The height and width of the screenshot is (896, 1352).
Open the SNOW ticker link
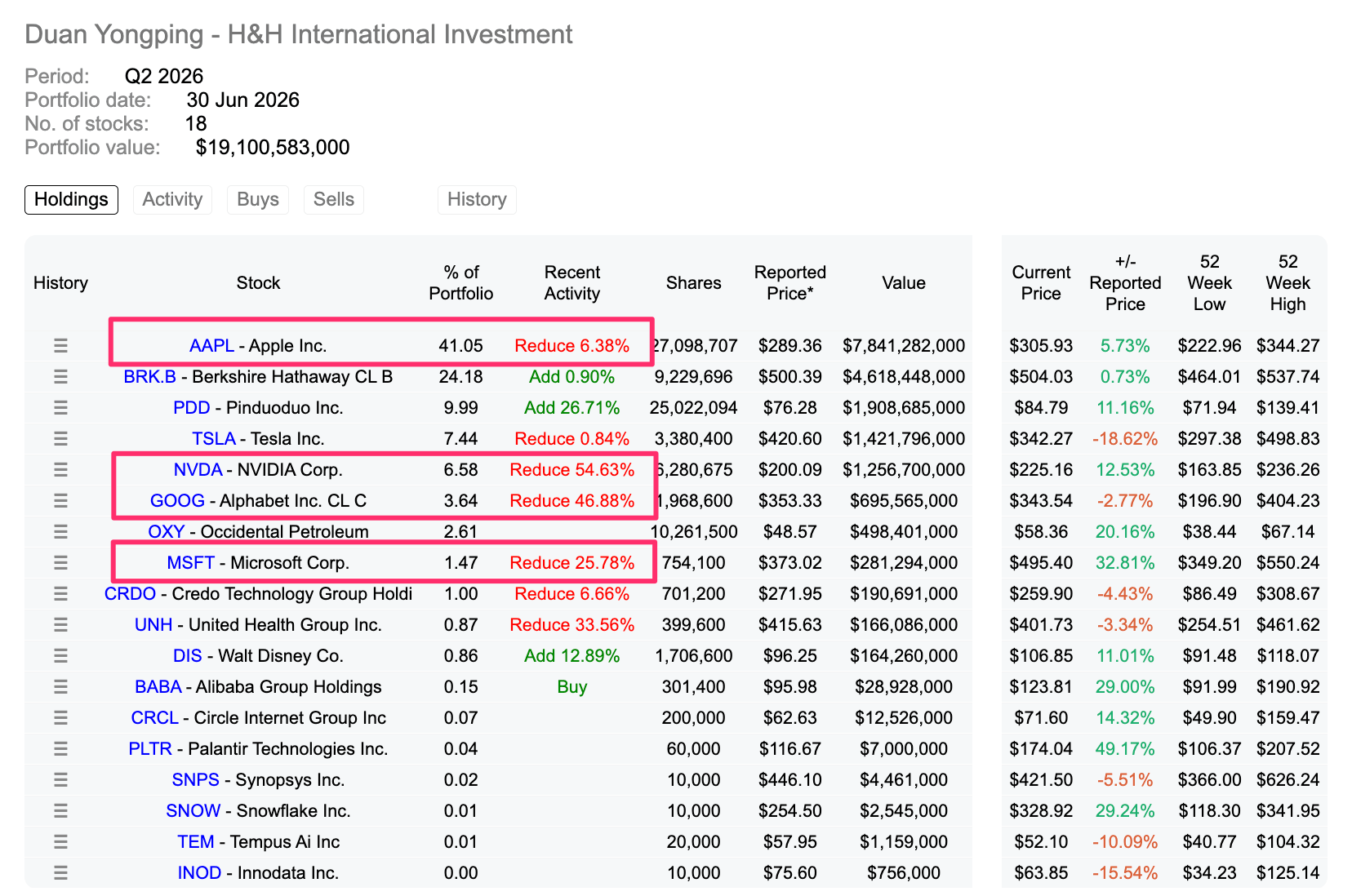(193, 811)
